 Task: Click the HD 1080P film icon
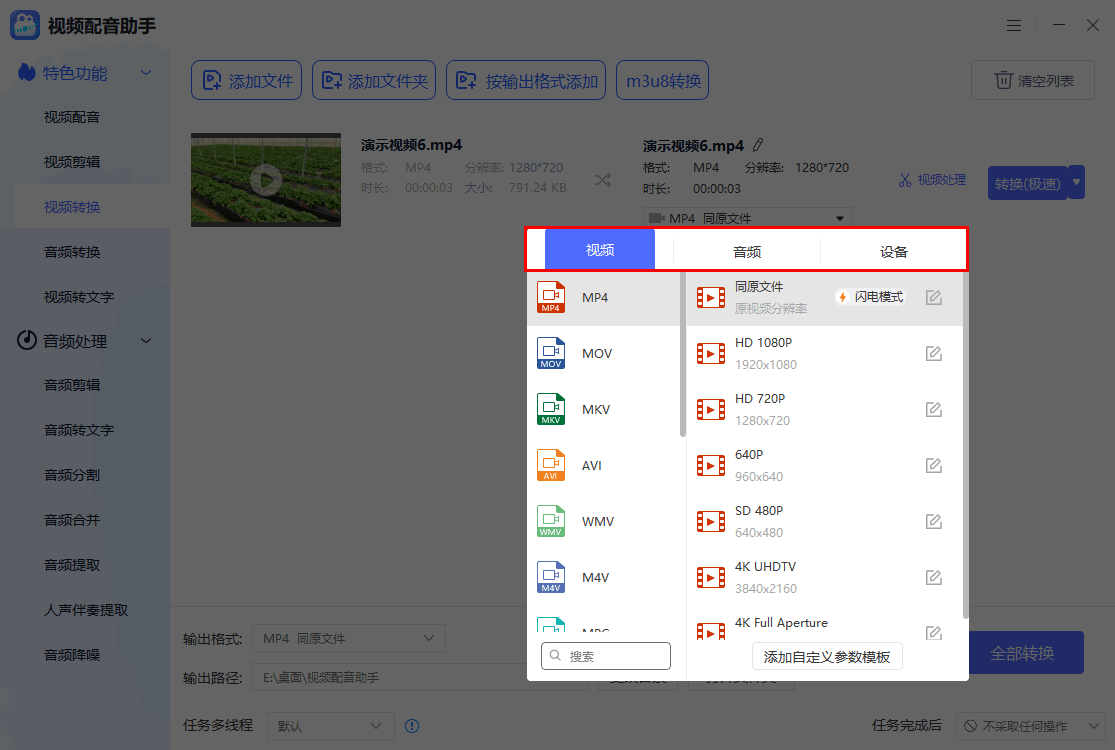click(711, 353)
